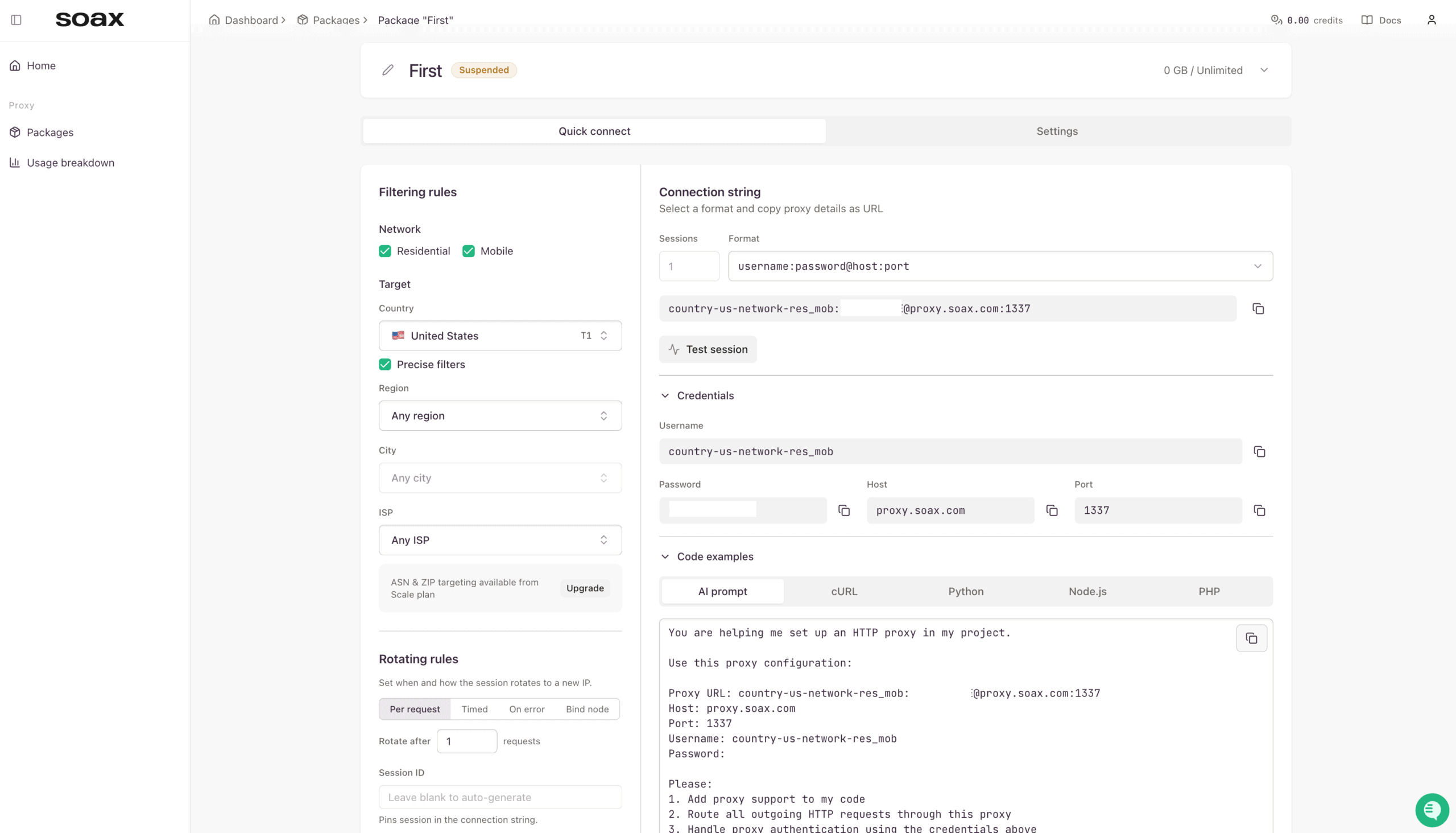The image size is (1456, 833).
Task: Open the Any region dropdown
Action: click(x=500, y=416)
